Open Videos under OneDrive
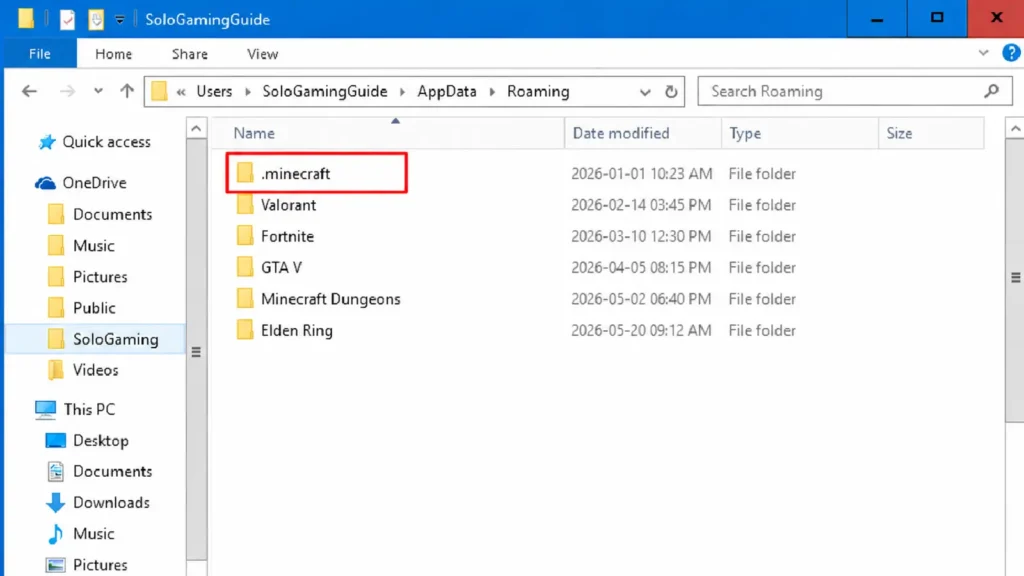Image resolution: width=1024 pixels, height=576 pixels. pyautogui.click(x=95, y=370)
